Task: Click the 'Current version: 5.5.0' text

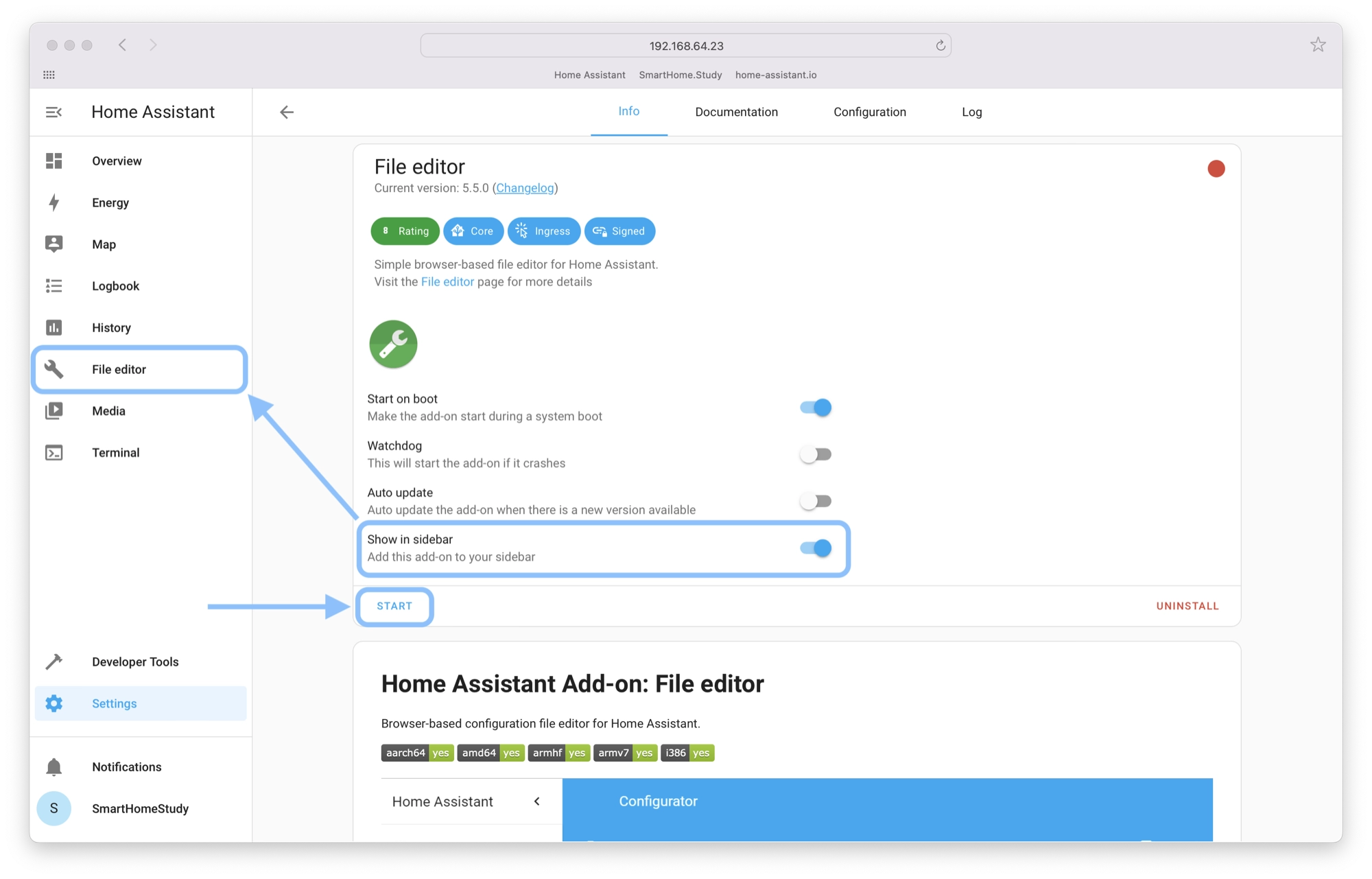Action: (x=431, y=188)
